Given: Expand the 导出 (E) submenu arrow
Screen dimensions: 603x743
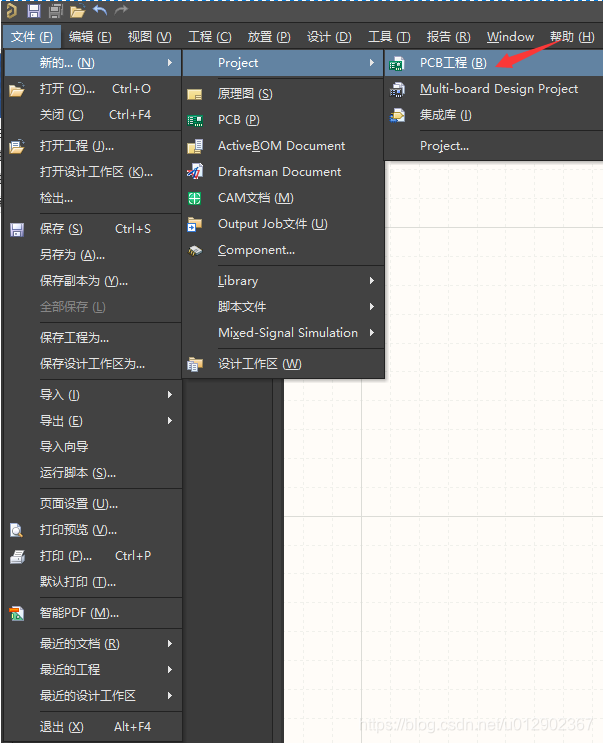Looking at the screenshot, I should pyautogui.click(x=170, y=420).
